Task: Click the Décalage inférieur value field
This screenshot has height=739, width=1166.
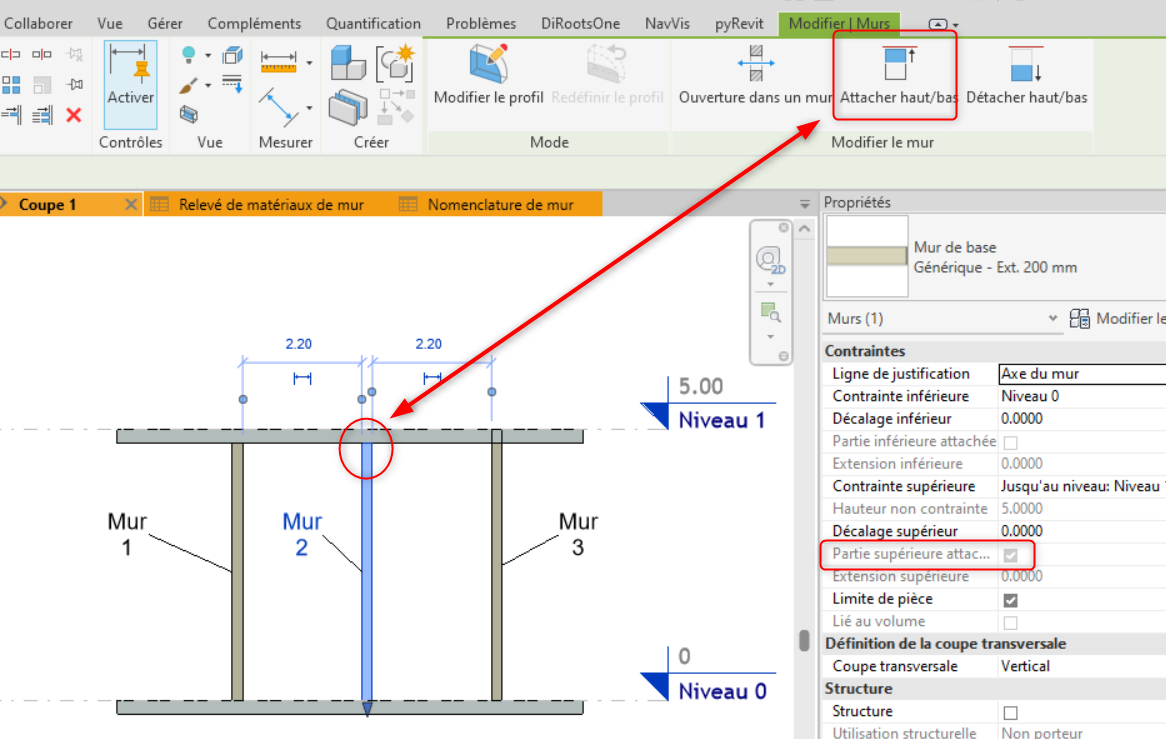Action: 1082,419
